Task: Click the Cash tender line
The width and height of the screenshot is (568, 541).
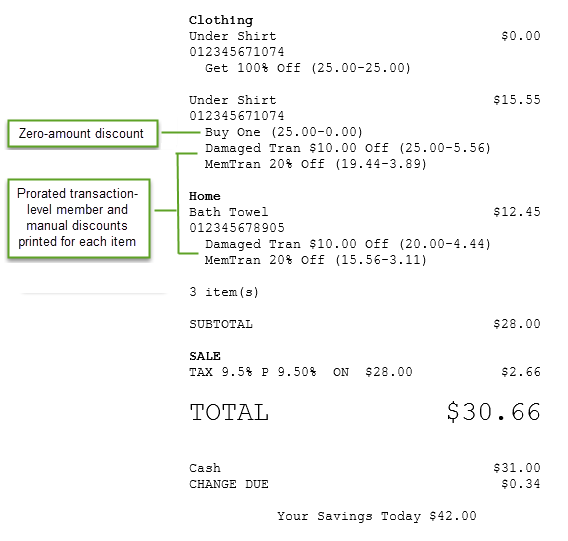Action: [x=365, y=468]
